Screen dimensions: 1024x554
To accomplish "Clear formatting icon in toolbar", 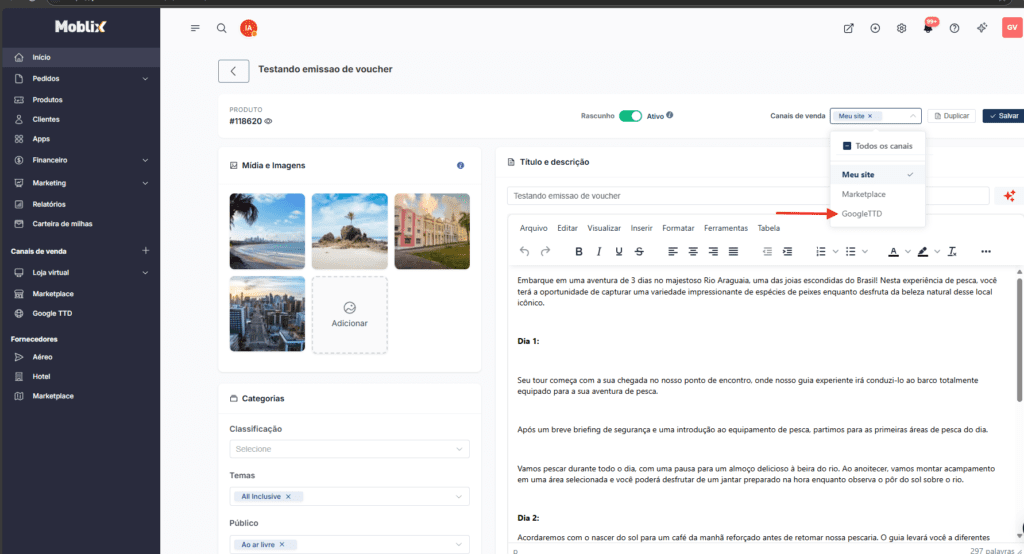I will pos(952,251).
